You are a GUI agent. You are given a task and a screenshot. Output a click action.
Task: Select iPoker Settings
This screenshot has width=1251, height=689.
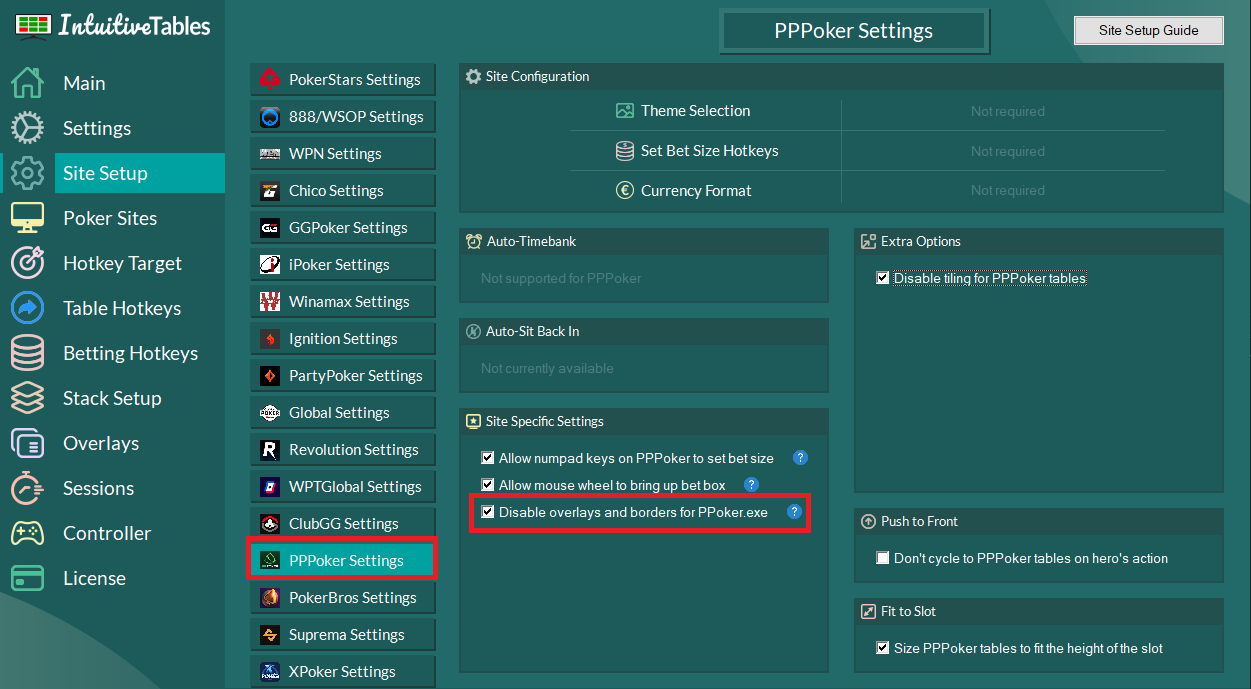click(342, 265)
